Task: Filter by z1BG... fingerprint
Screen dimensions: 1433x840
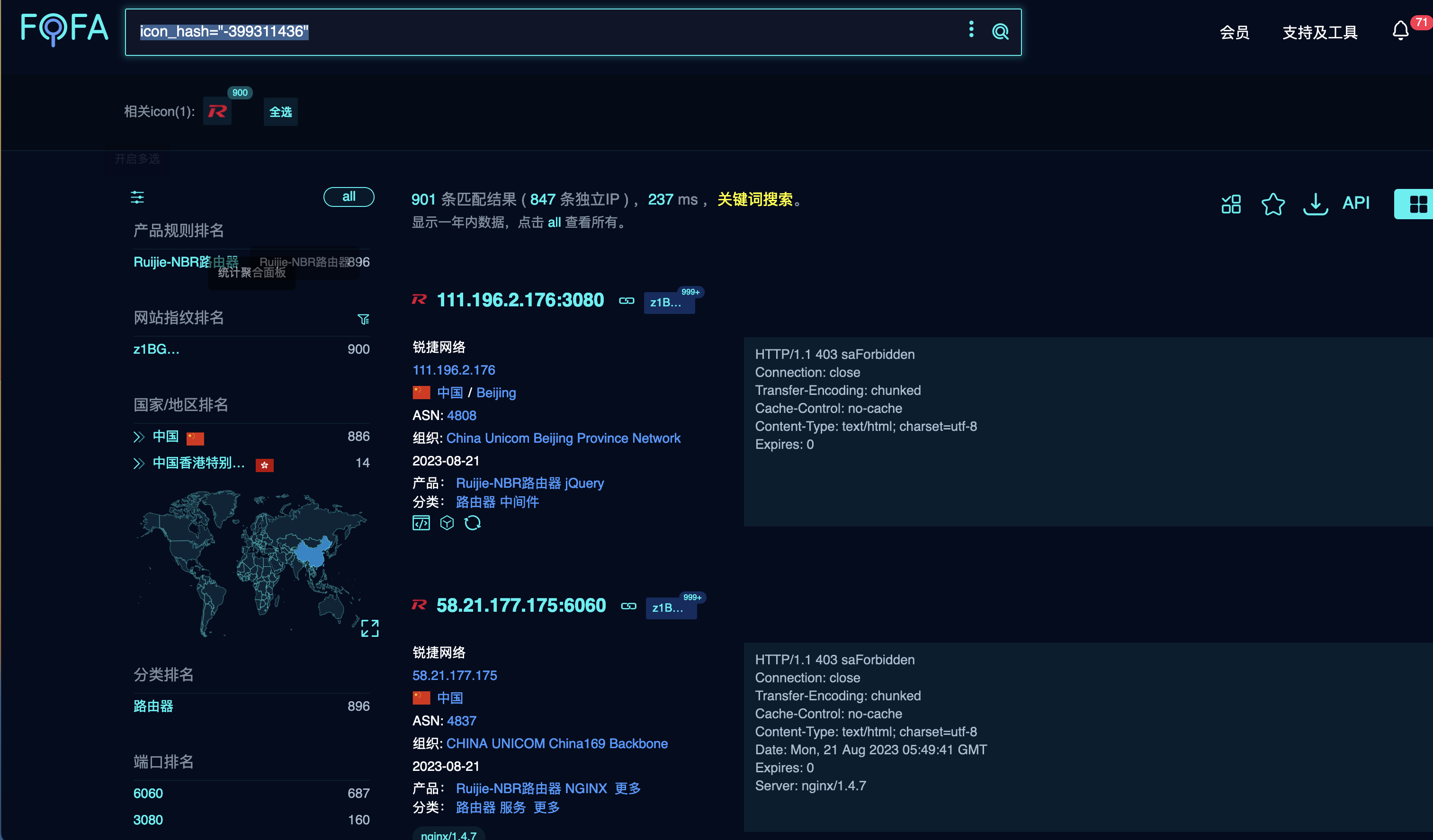Action: [156, 349]
